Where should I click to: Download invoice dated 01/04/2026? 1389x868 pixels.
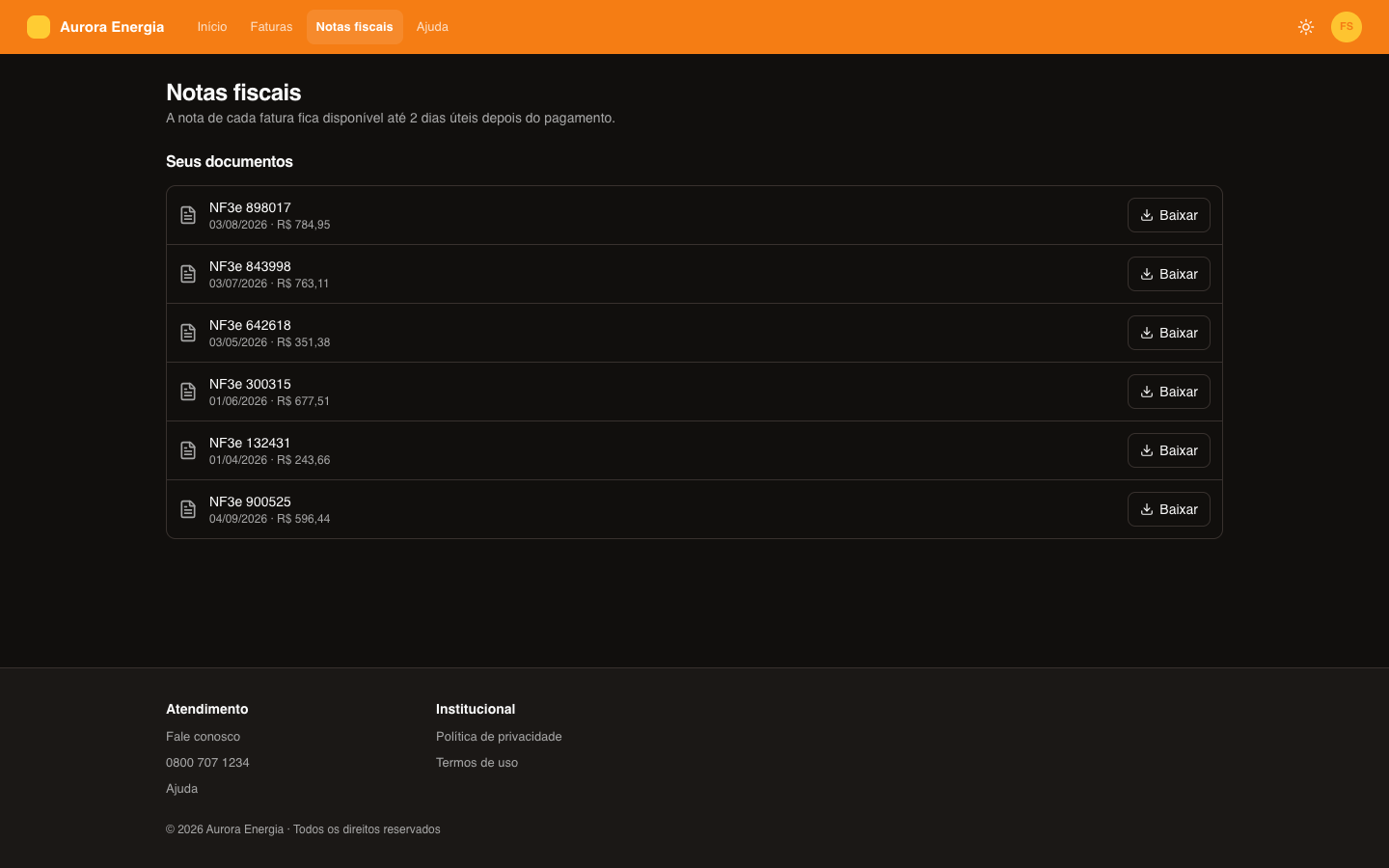[1169, 450]
